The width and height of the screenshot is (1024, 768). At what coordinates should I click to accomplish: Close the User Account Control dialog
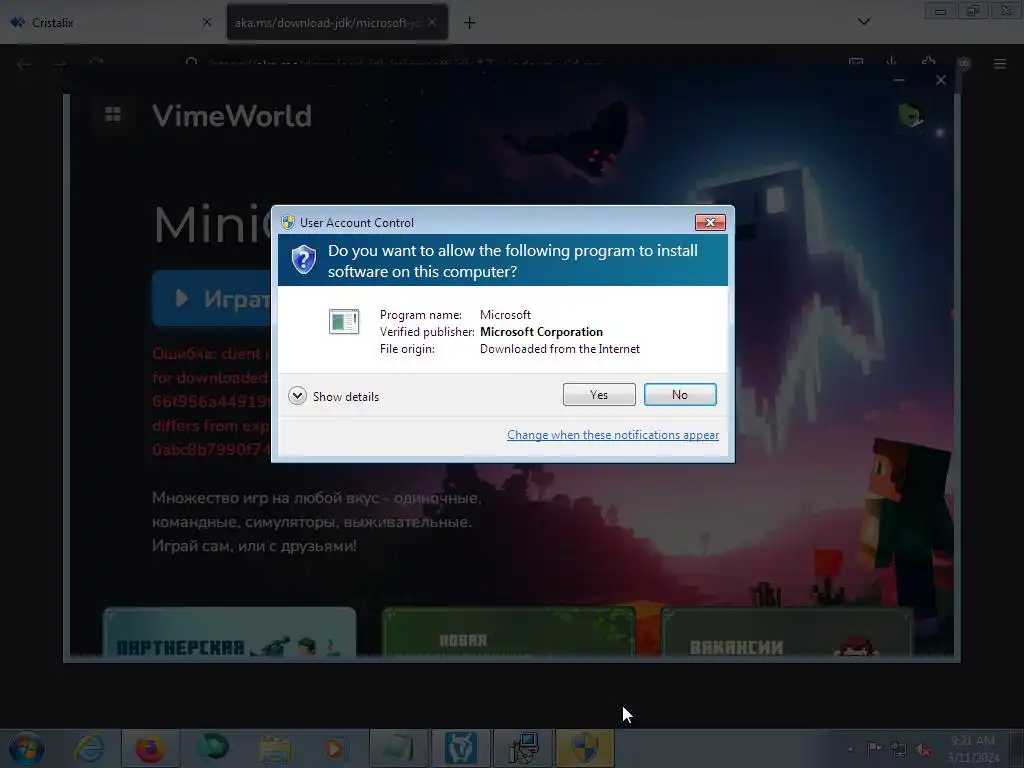pyautogui.click(x=710, y=223)
